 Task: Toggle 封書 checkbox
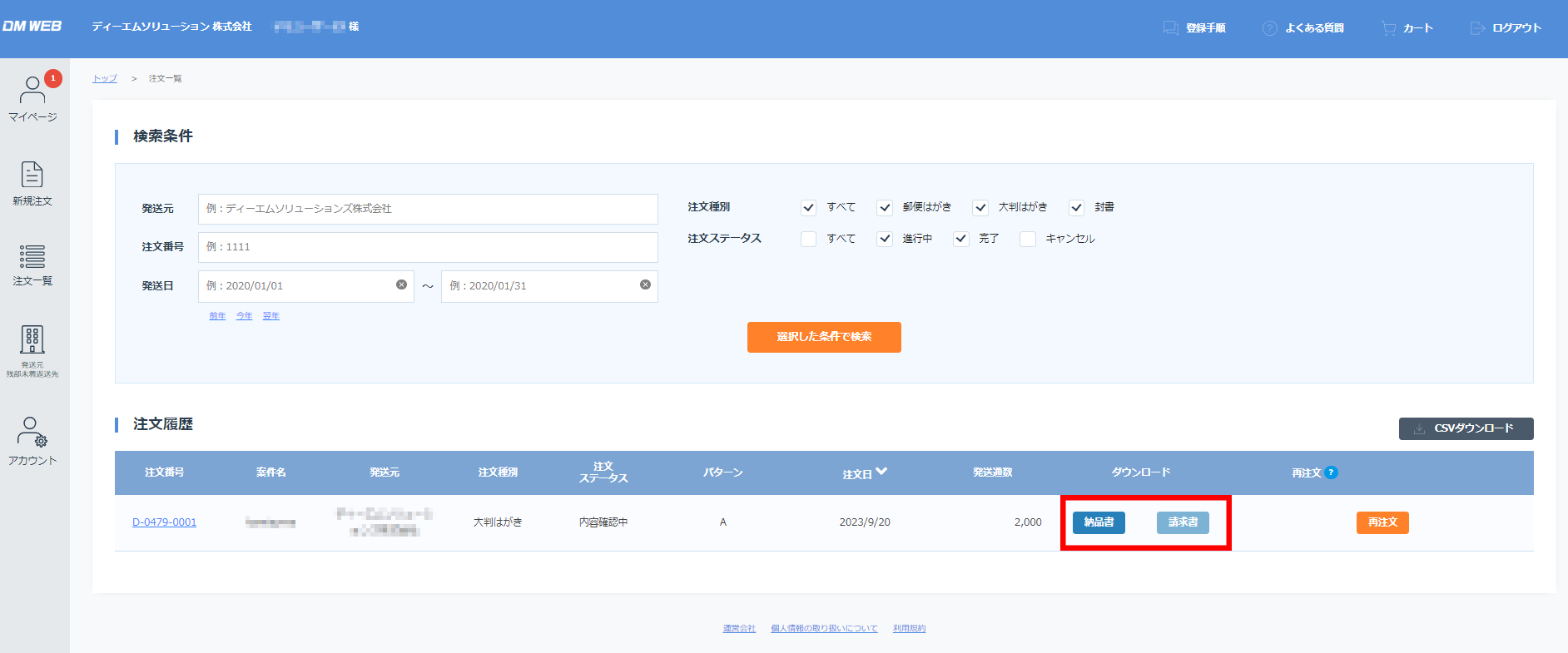pos(1077,207)
